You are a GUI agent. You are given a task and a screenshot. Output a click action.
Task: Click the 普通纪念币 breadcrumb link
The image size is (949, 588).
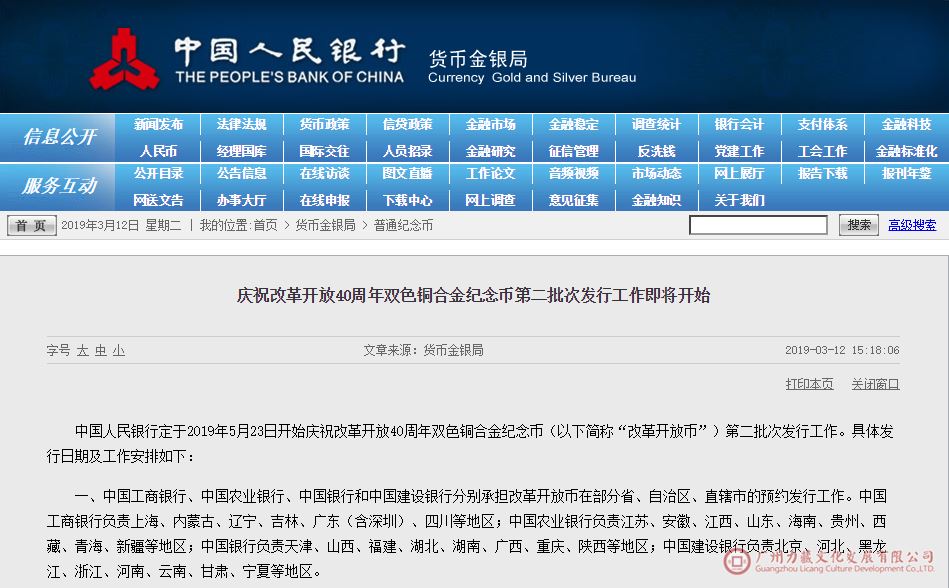pos(403,226)
